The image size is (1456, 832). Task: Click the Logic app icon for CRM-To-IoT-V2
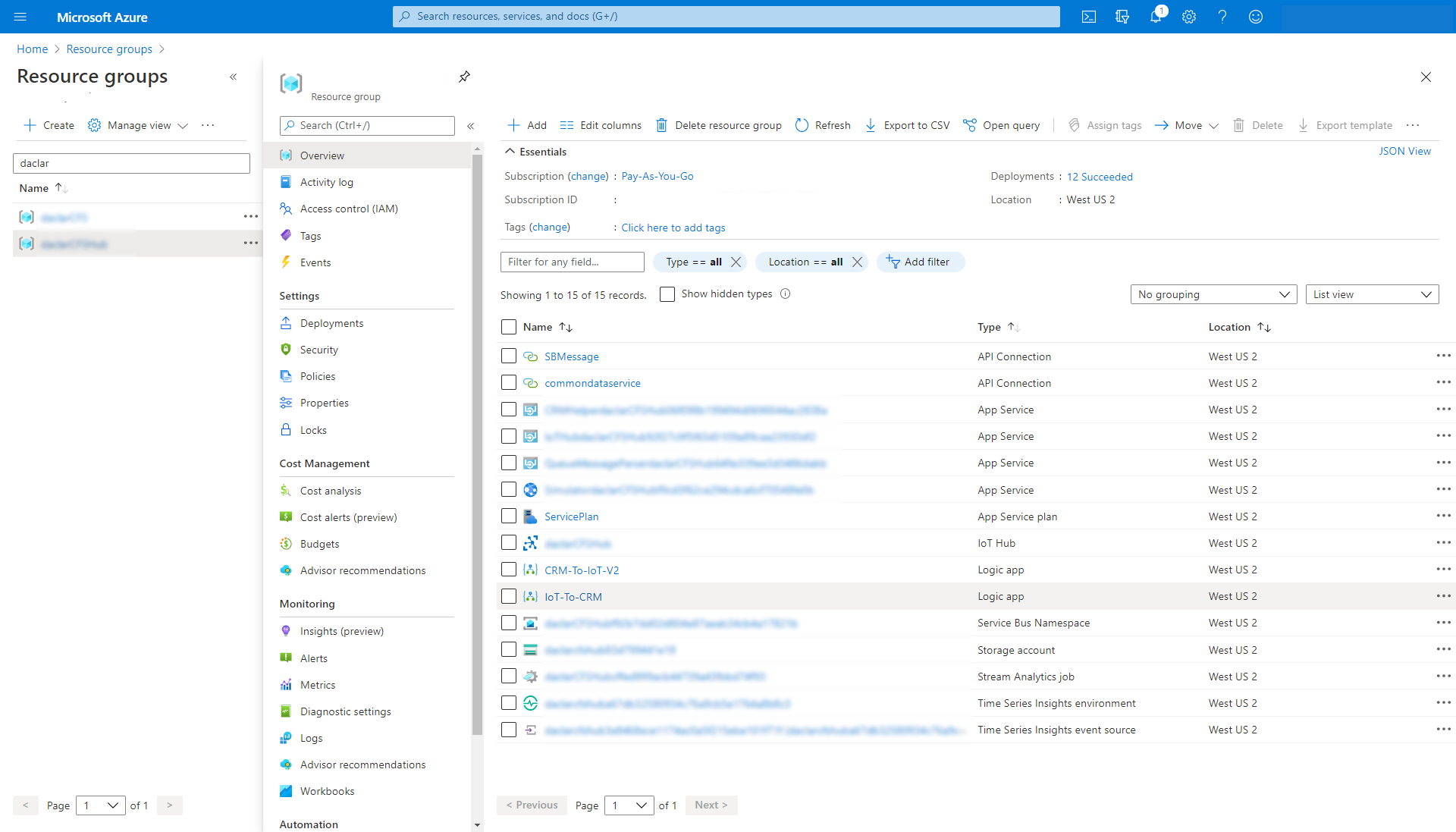[530, 569]
